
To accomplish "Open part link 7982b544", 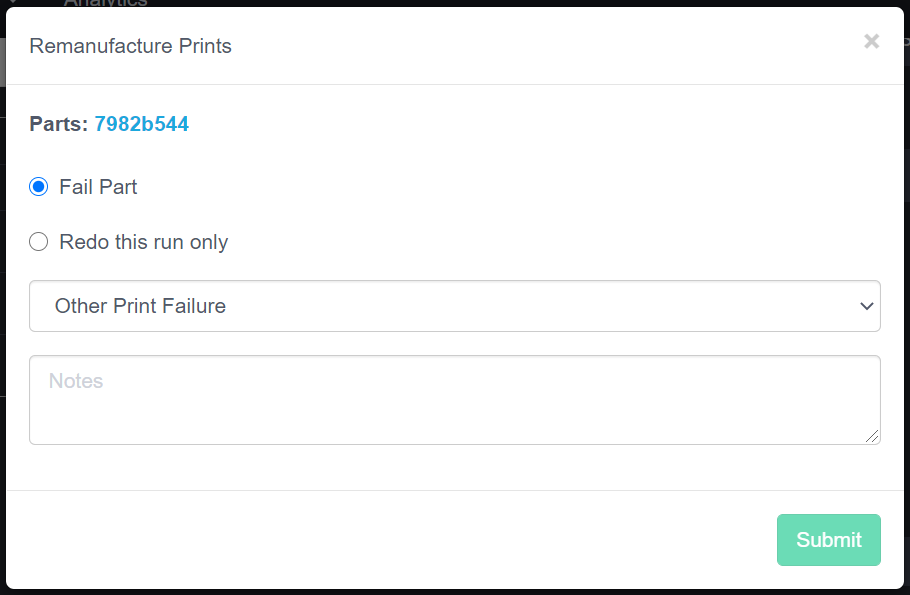I will point(141,124).
